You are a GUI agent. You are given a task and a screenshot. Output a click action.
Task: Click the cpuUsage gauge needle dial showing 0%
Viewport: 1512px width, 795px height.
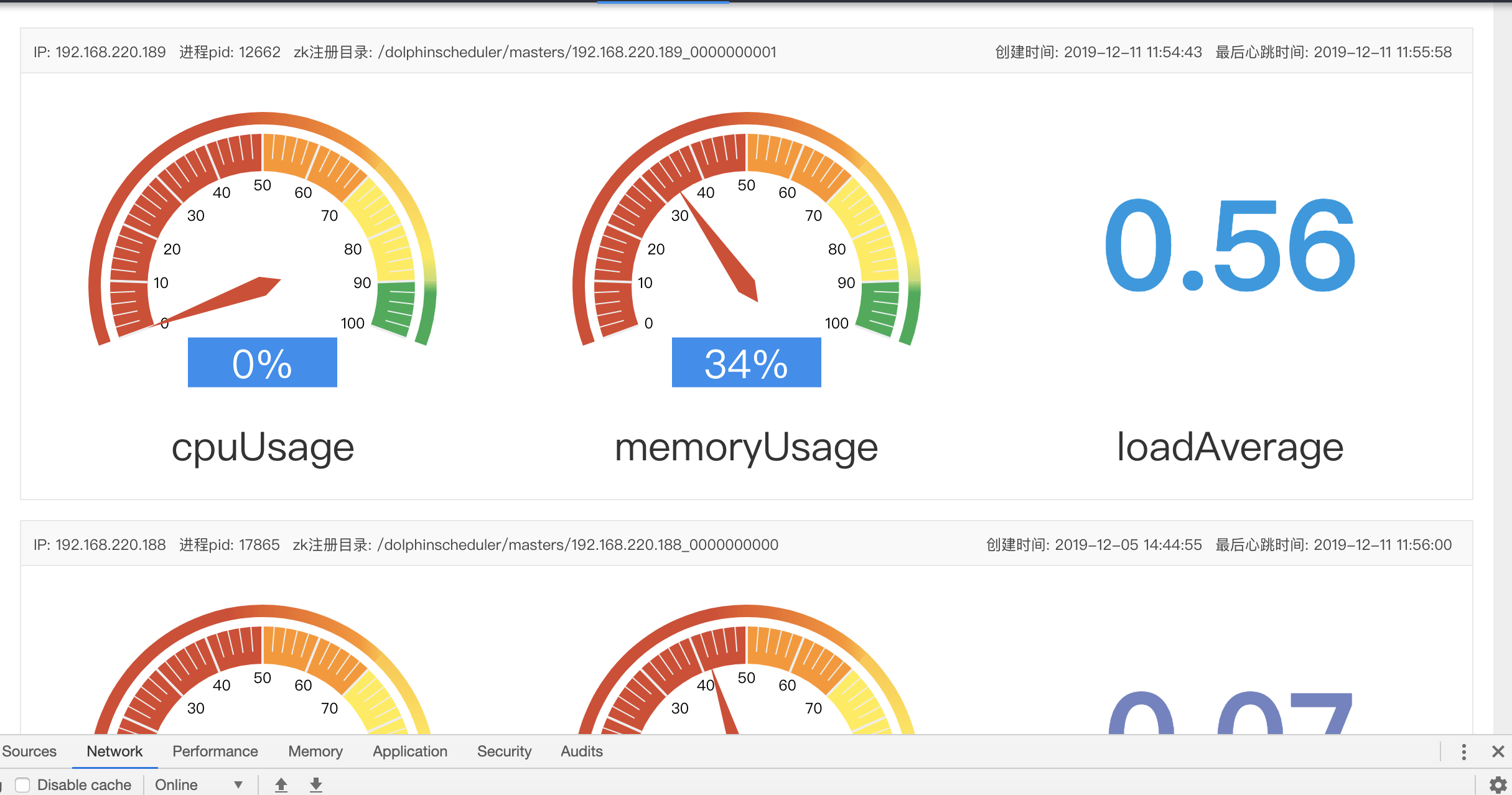point(263,229)
